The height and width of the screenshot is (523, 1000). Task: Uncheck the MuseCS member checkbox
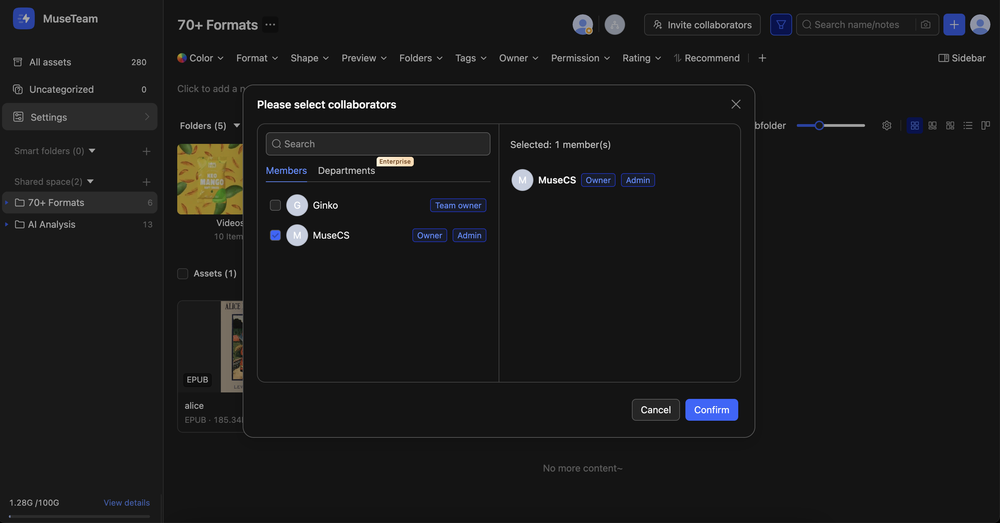275,235
